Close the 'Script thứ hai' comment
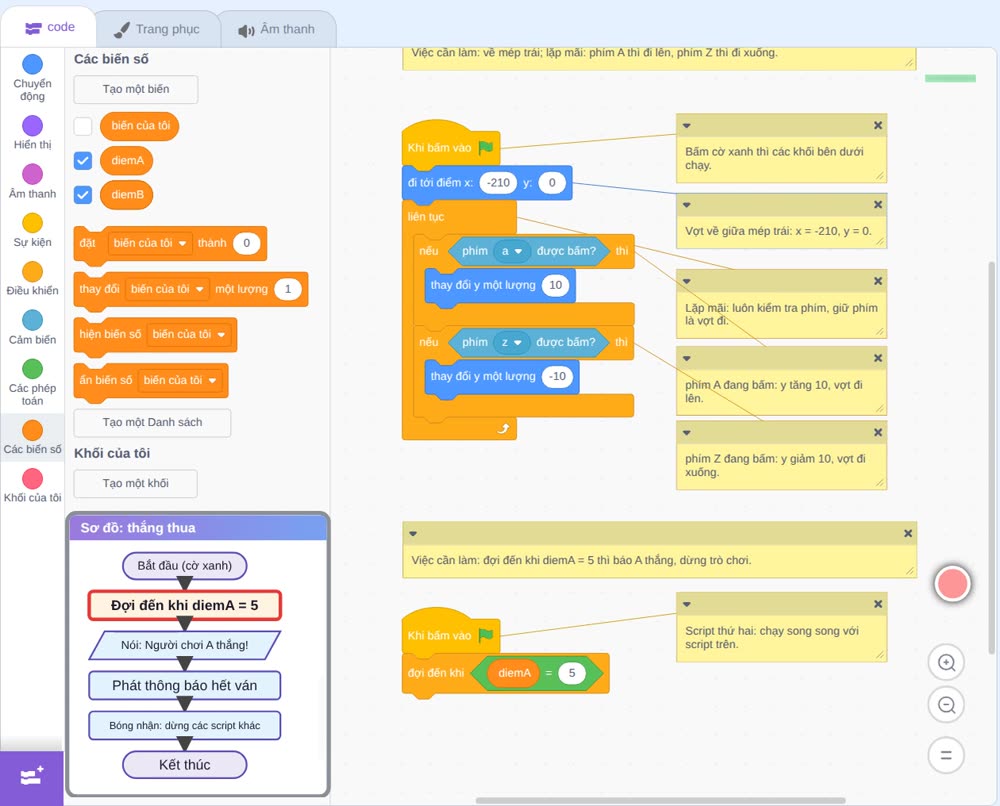 coord(878,604)
